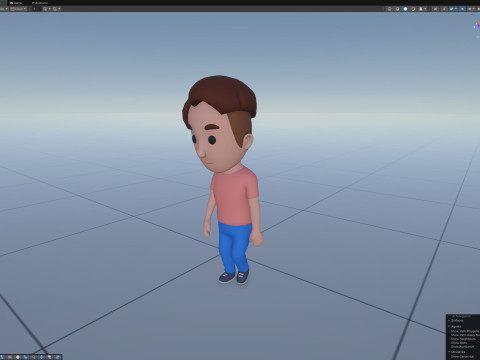This screenshot has width=480, height=360.
Task: Click the first icon of the right toolbar group
Action: (389, 9)
